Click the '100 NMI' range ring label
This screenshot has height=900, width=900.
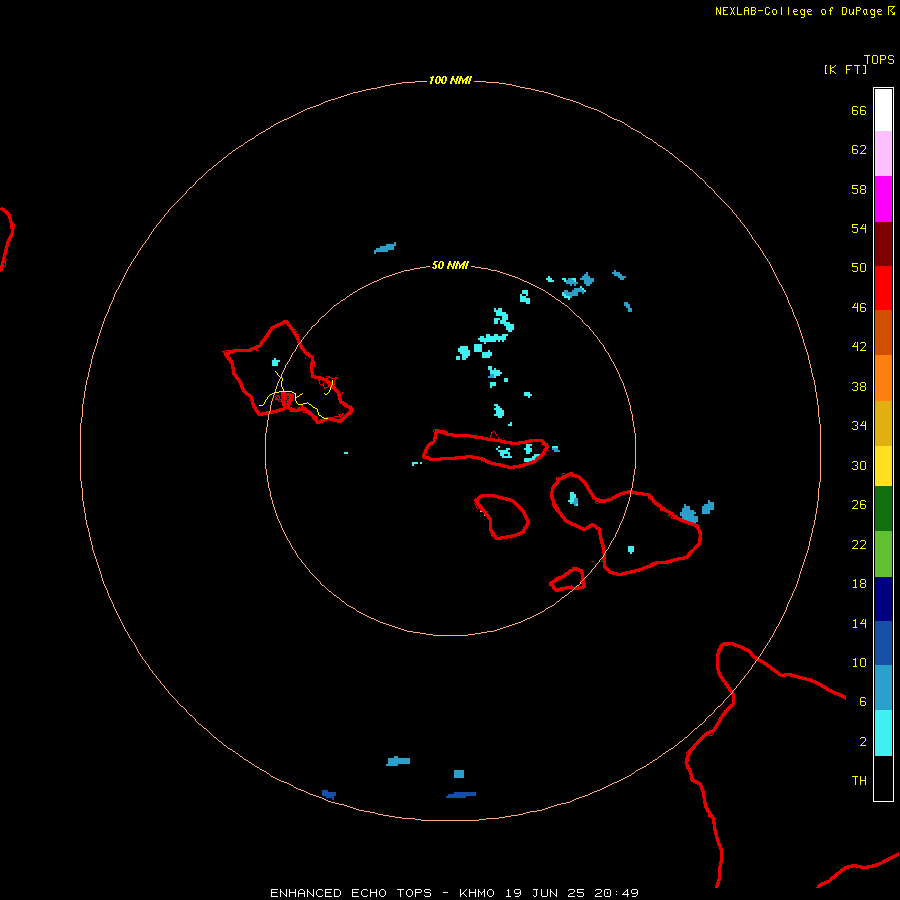click(450, 80)
